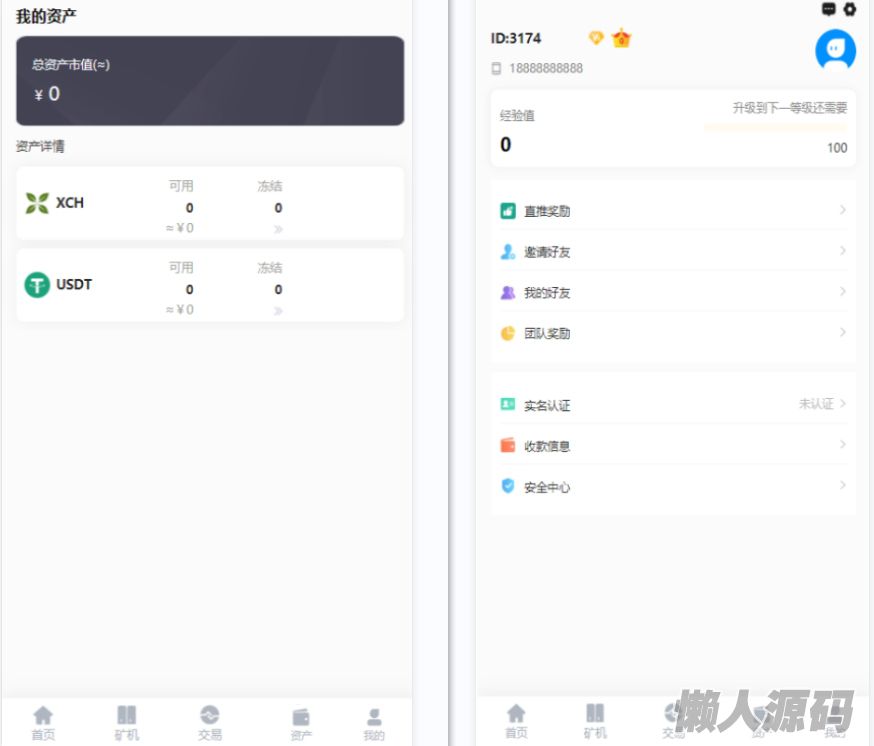
Task: Open the chat messages icon at top right
Action: pyautogui.click(x=829, y=9)
